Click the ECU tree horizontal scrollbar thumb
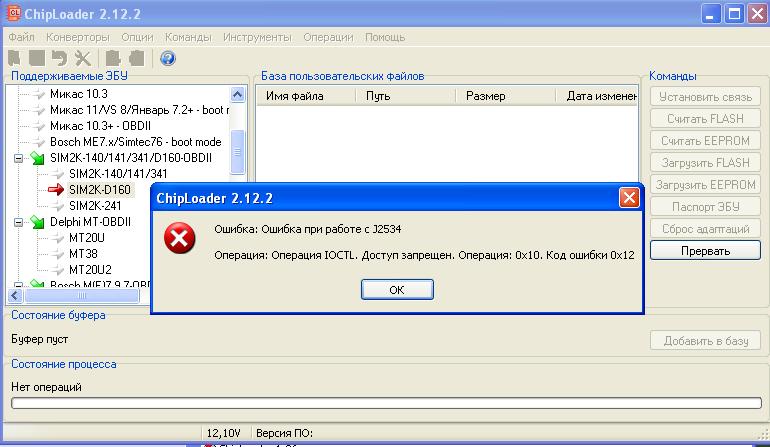770x447 pixels. coord(82,295)
